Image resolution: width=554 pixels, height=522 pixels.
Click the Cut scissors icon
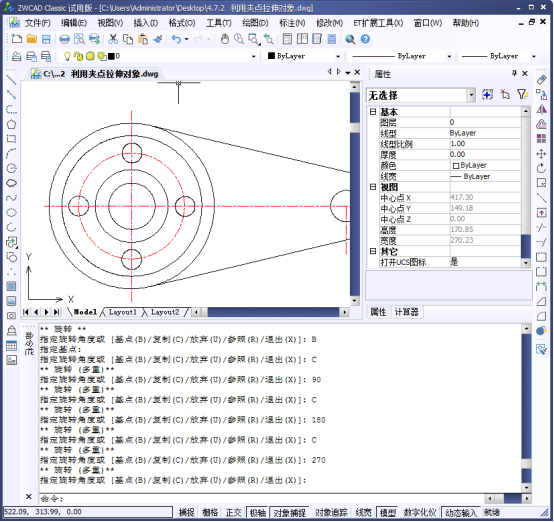click(113, 39)
